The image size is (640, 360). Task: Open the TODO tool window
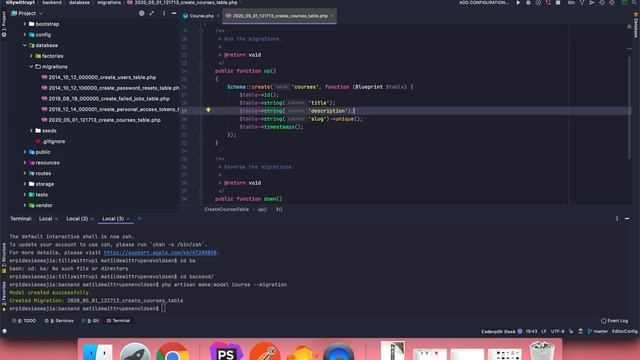click(x=24, y=321)
